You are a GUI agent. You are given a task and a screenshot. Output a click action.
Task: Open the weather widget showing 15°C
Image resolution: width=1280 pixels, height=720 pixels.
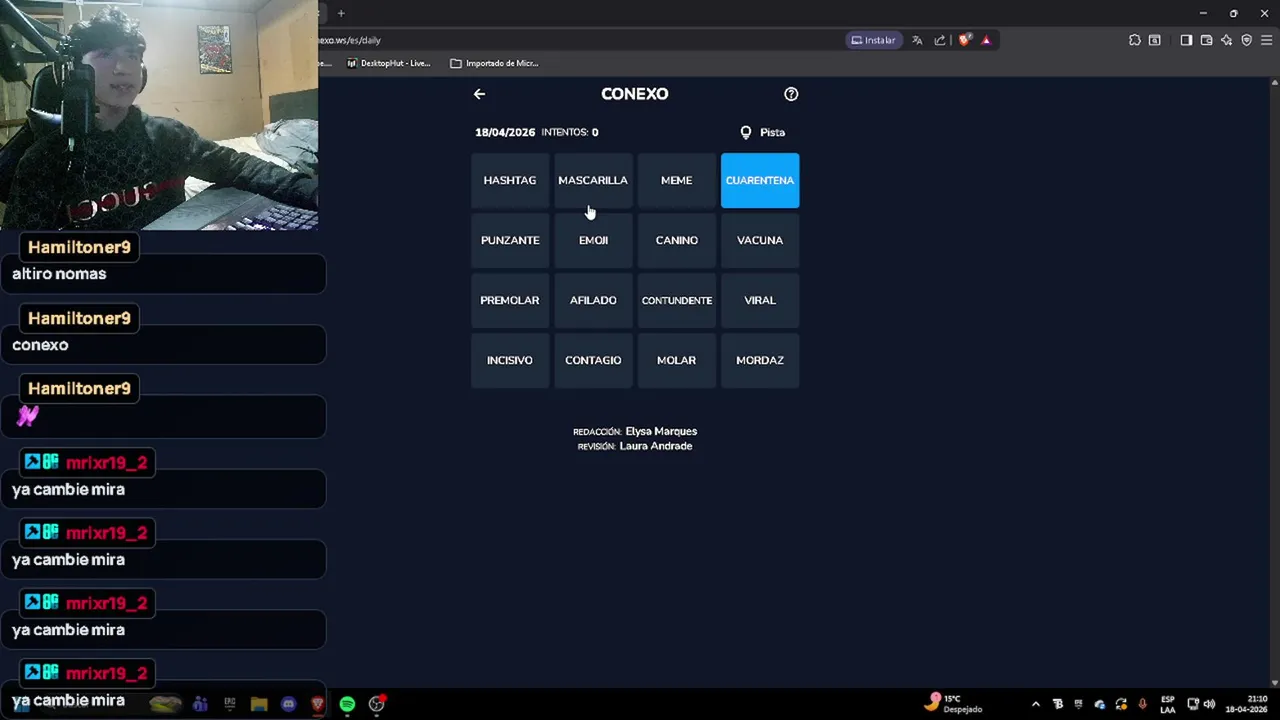955,704
